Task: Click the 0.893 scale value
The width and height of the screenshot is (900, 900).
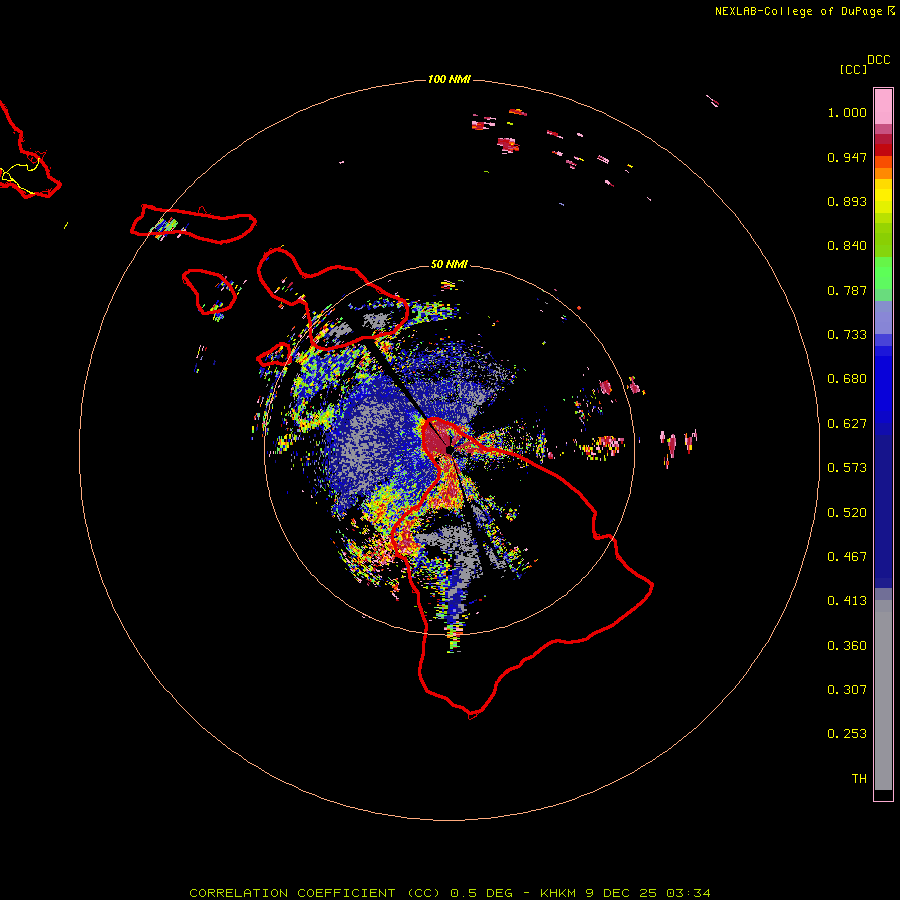Action: pos(847,201)
